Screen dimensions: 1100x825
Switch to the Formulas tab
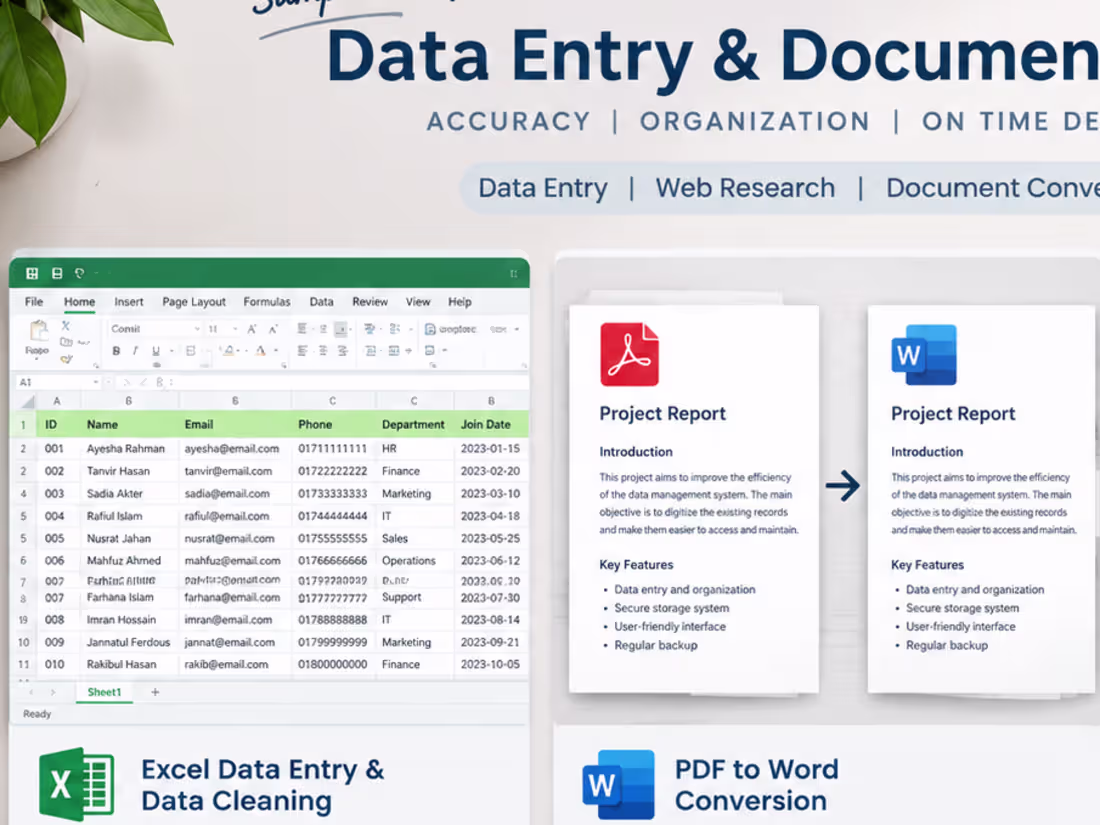tap(267, 302)
